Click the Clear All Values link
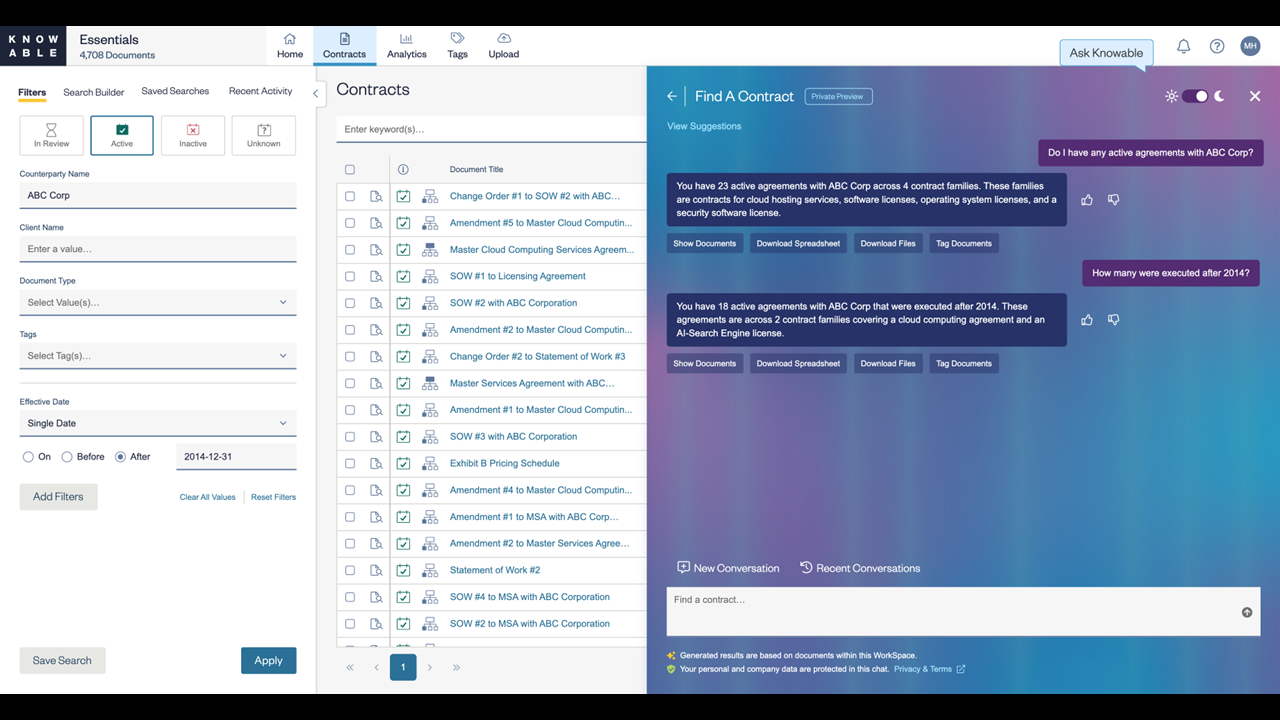Screen dimensions: 1280x720 tap(207, 497)
